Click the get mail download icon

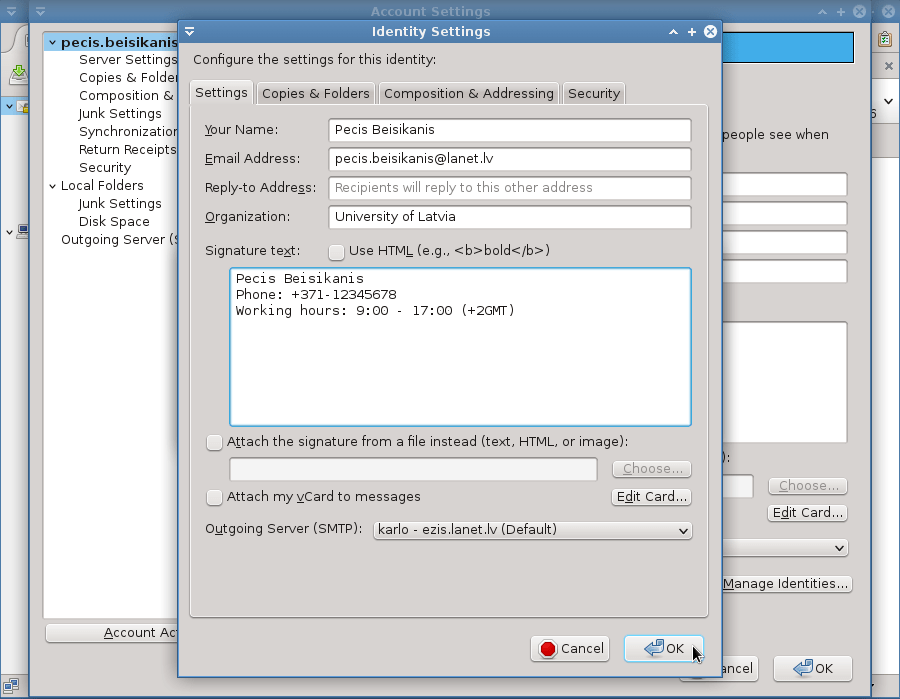pyautogui.click(x=18, y=75)
